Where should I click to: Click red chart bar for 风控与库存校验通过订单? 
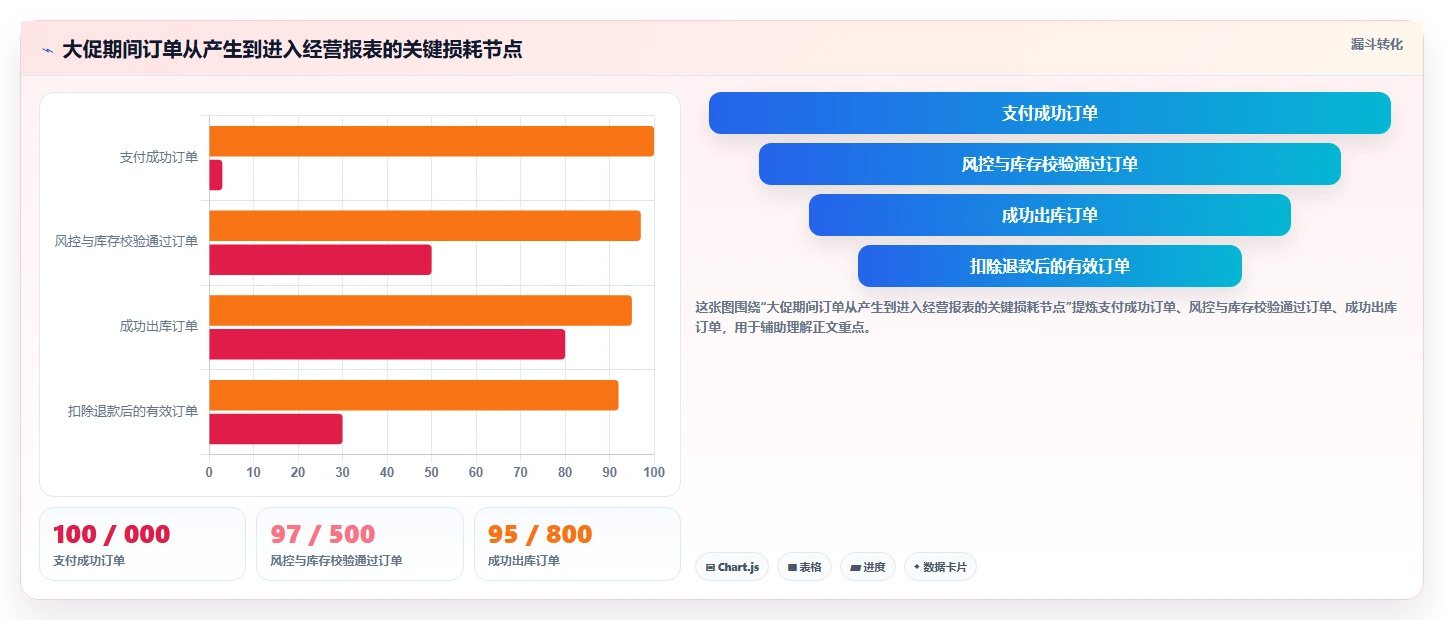pyautogui.click(x=320, y=260)
